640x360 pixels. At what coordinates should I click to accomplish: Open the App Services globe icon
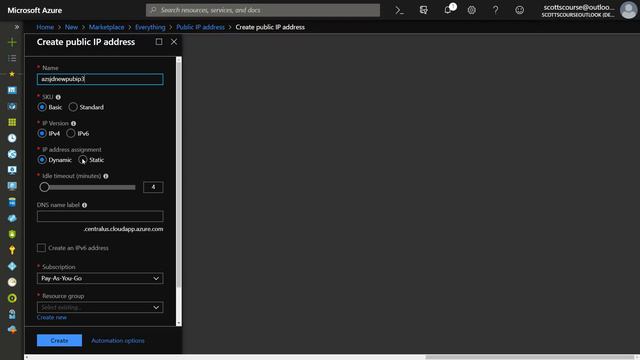pos(12,154)
